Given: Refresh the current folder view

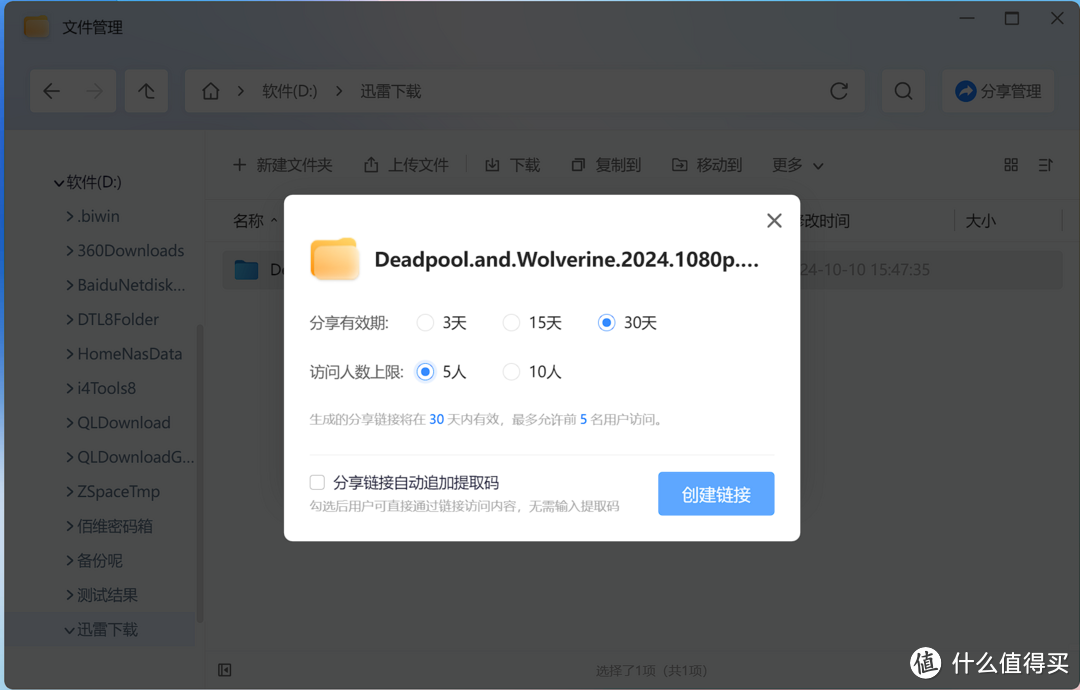Looking at the screenshot, I should point(839,90).
